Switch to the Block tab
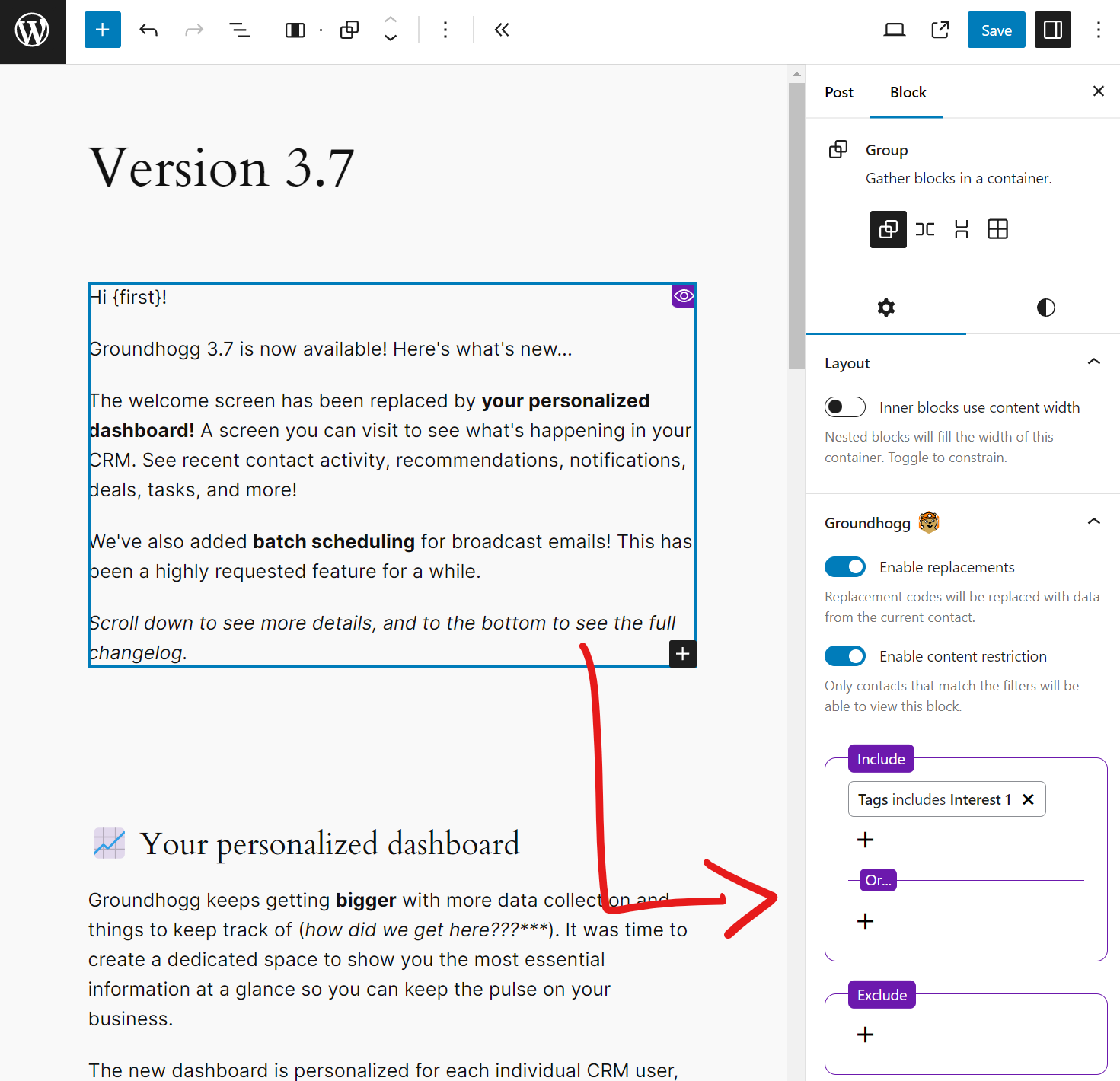 click(x=908, y=92)
